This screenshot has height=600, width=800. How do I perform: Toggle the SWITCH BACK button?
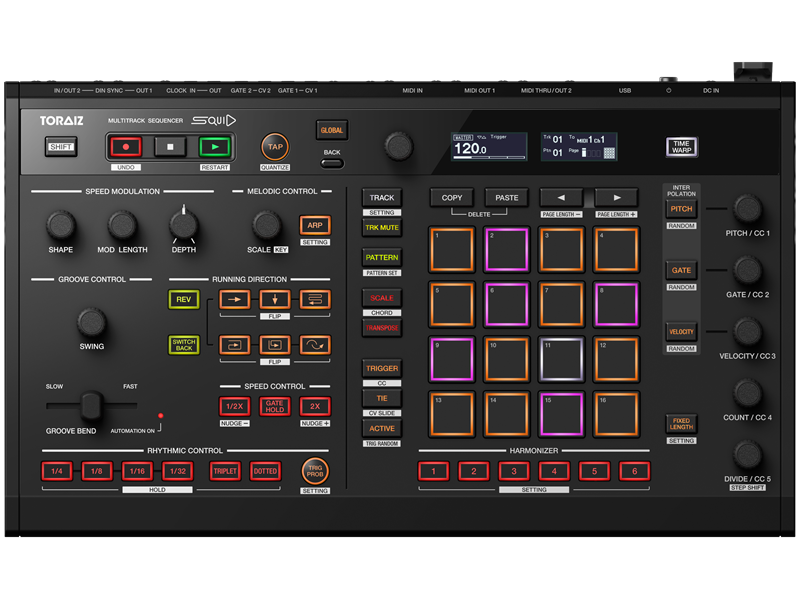tap(184, 345)
